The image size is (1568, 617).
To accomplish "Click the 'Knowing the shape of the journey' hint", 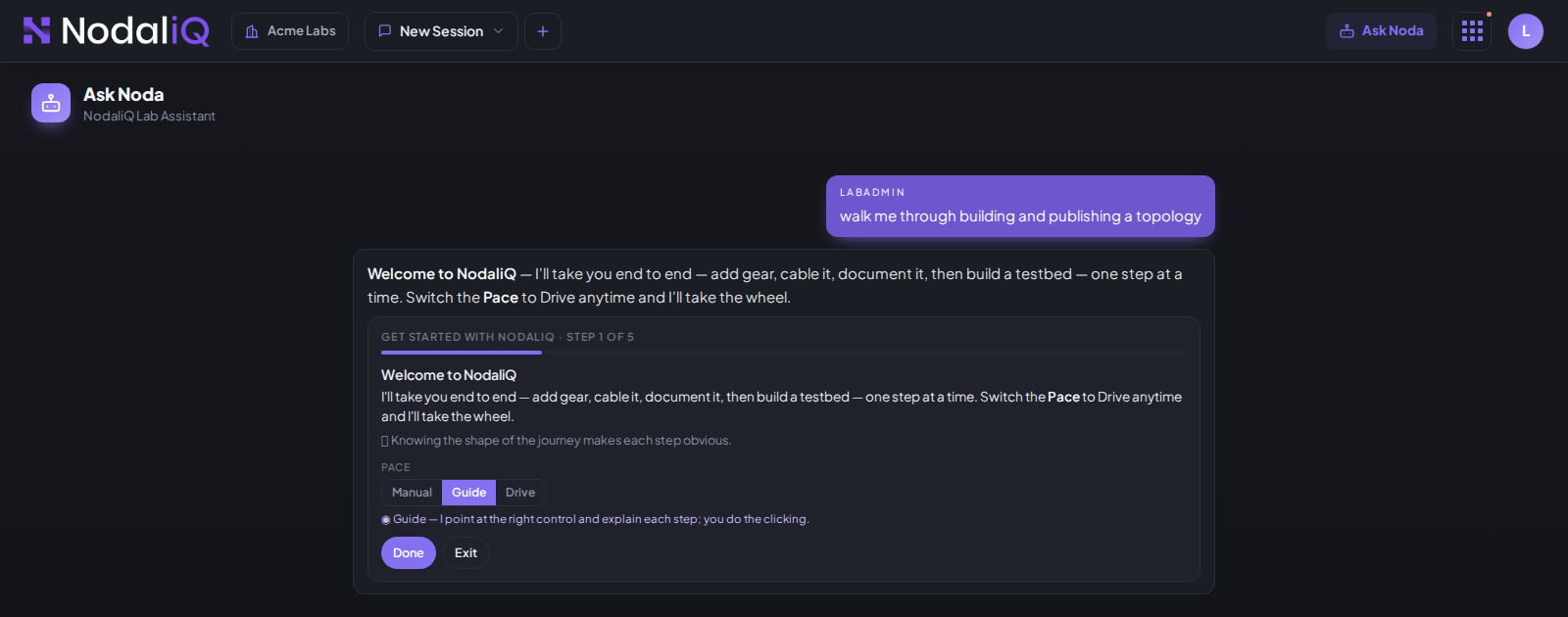I will click(556, 441).
